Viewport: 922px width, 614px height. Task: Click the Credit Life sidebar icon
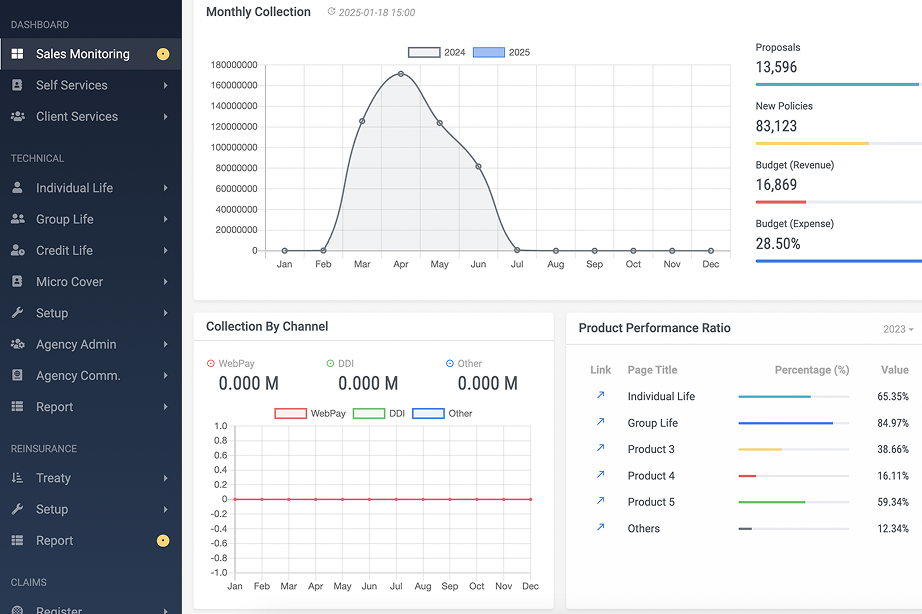[17, 251]
